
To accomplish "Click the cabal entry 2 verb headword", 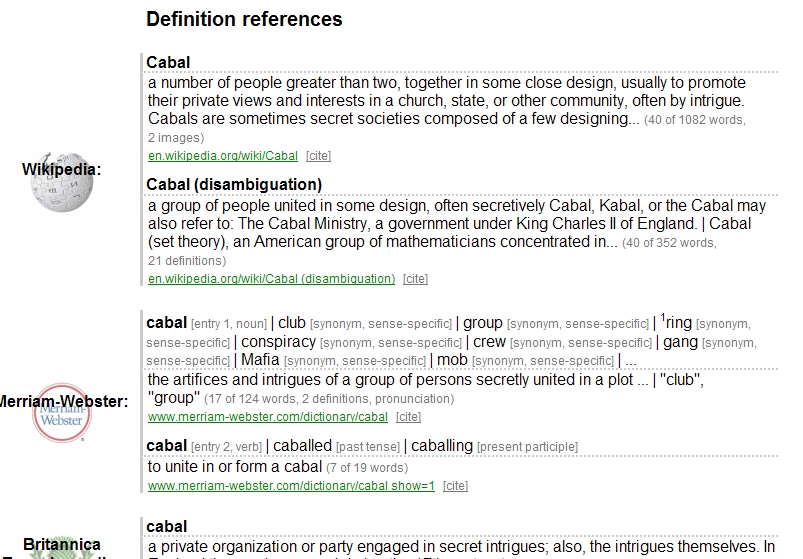I will [x=166, y=446].
